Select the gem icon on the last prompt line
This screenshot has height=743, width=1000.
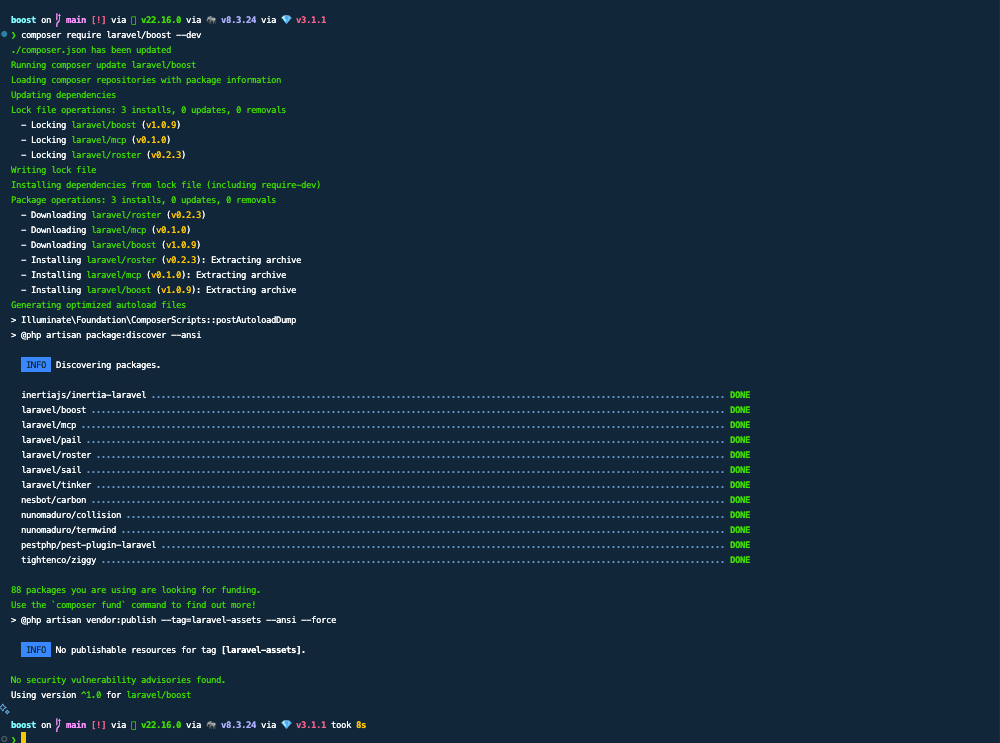[287, 724]
